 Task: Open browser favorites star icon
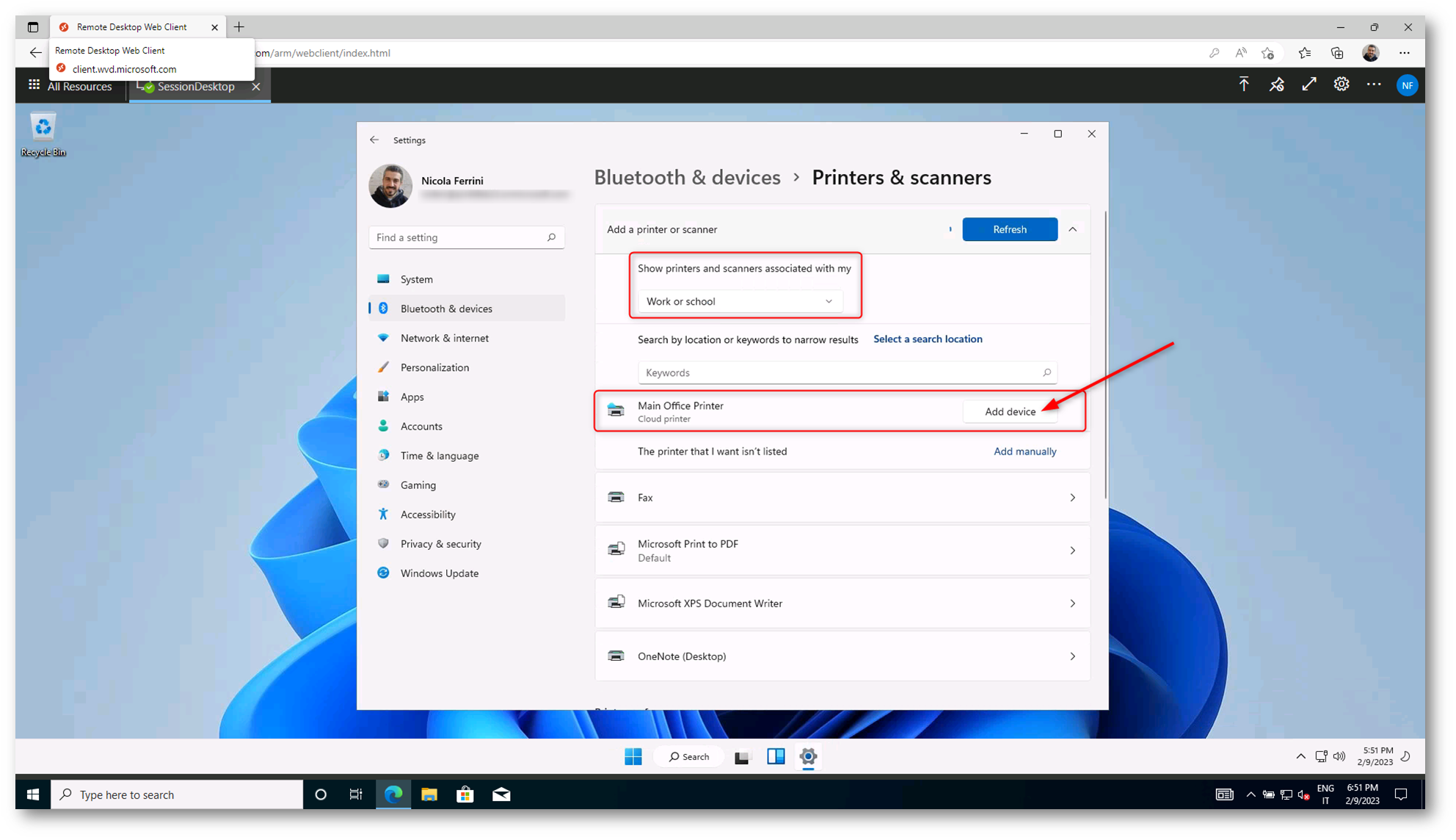pyautogui.click(x=1305, y=53)
